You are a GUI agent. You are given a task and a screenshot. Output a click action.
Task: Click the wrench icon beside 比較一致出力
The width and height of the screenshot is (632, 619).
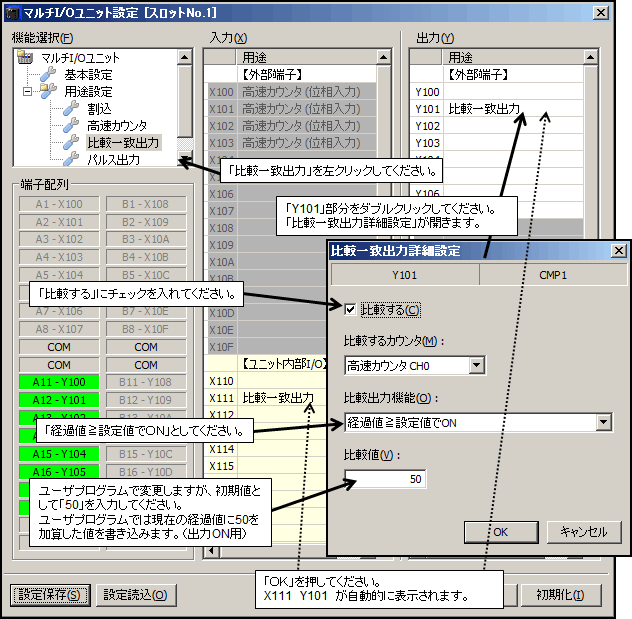coord(70,143)
